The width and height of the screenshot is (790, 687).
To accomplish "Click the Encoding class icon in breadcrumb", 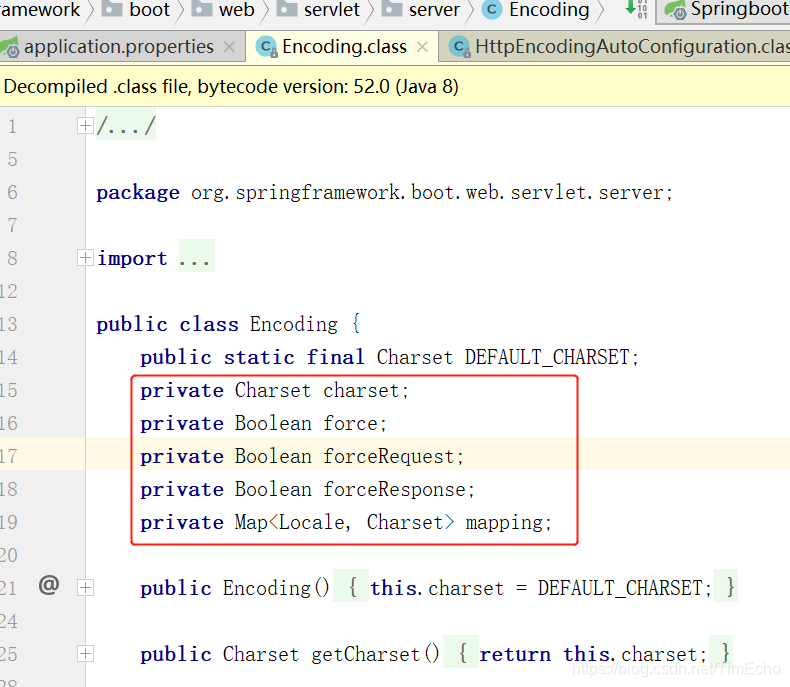I will point(492,10).
